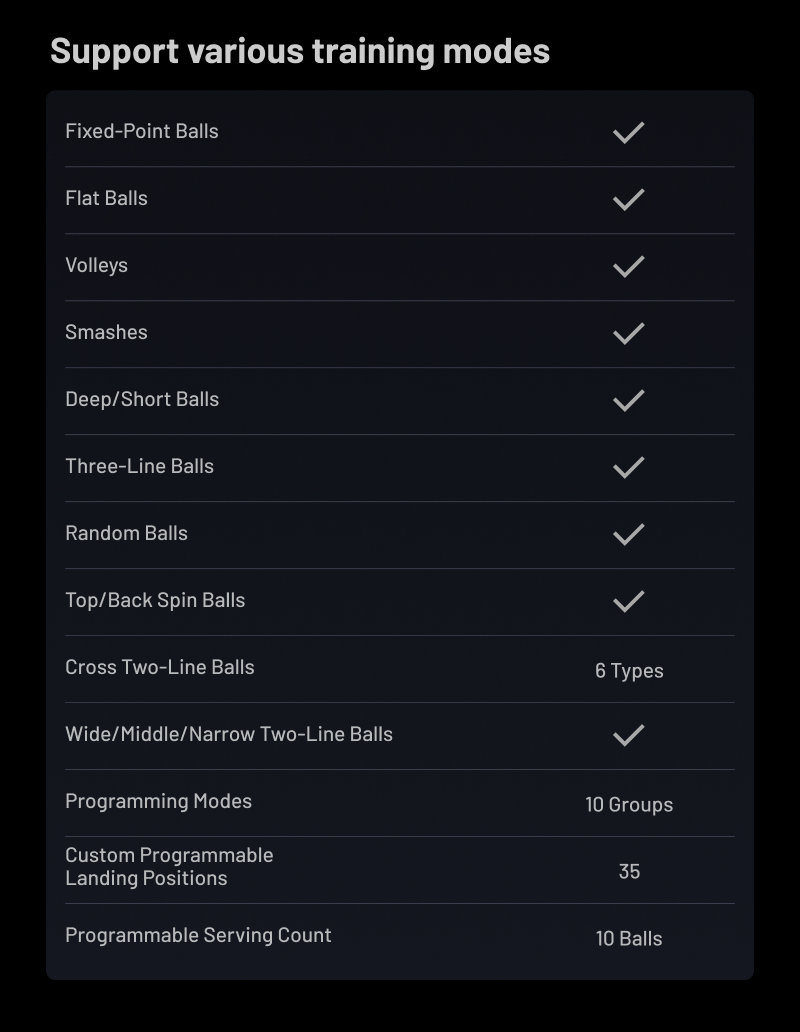The image size is (800, 1032).
Task: Click the checkmark next to Smashes
Action: [628, 333]
